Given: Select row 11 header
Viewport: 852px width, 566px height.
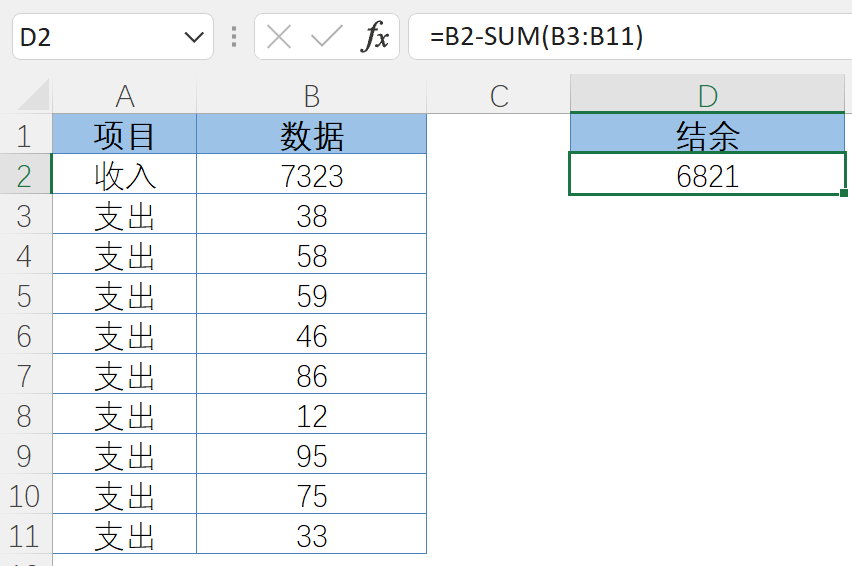Looking at the screenshot, I should click(26, 534).
